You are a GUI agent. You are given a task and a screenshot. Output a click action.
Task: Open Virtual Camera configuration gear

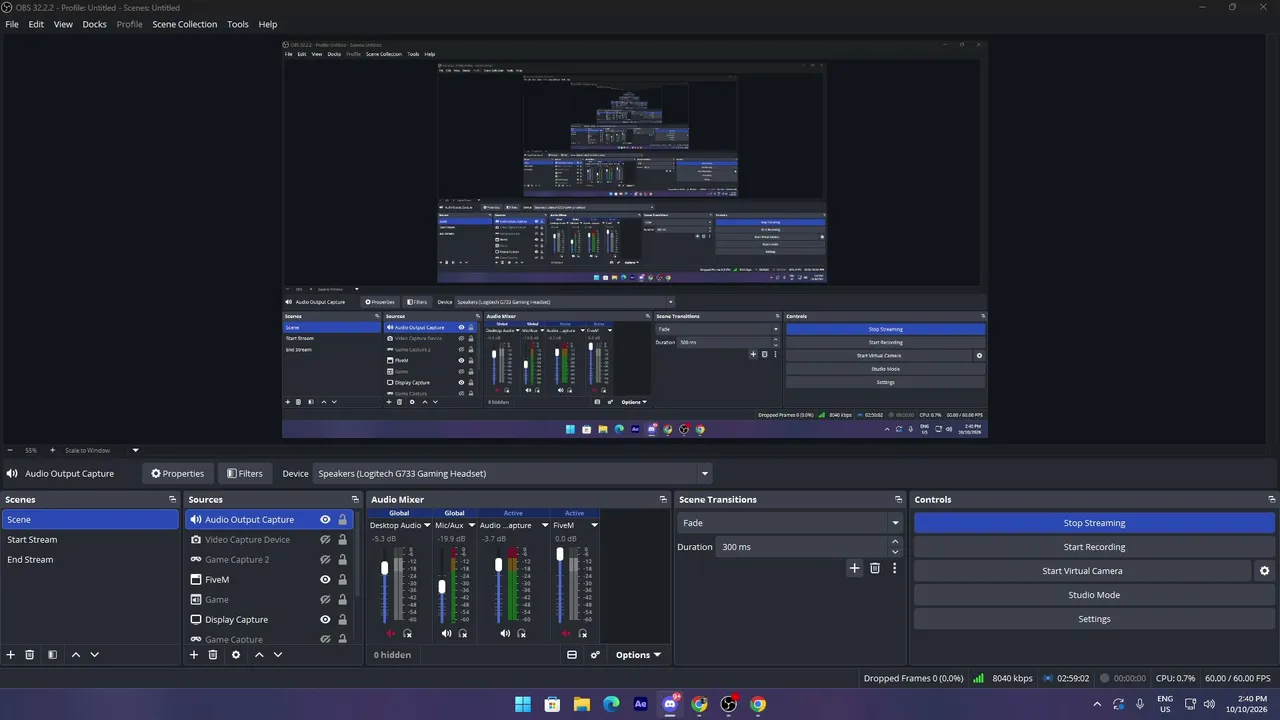tap(1264, 571)
